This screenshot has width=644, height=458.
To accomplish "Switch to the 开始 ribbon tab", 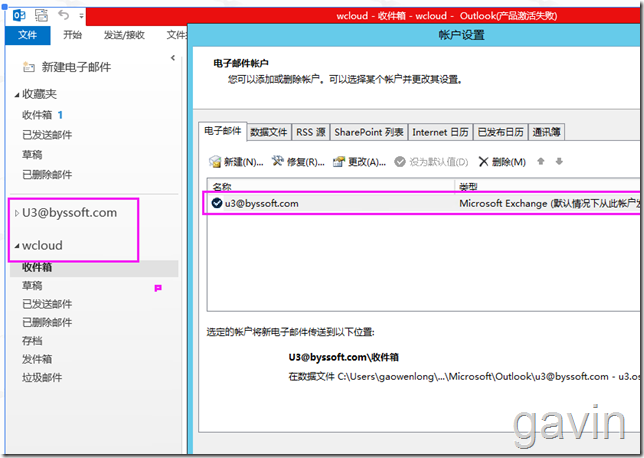I will click(x=72, y=35).
